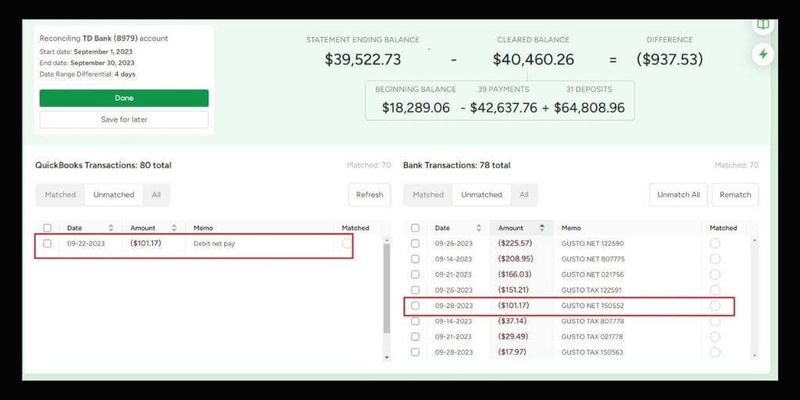Click the Debit net pay memo text
Viewport: 800px width, 400px height.
pyautogui.click(x=214, y=244)
